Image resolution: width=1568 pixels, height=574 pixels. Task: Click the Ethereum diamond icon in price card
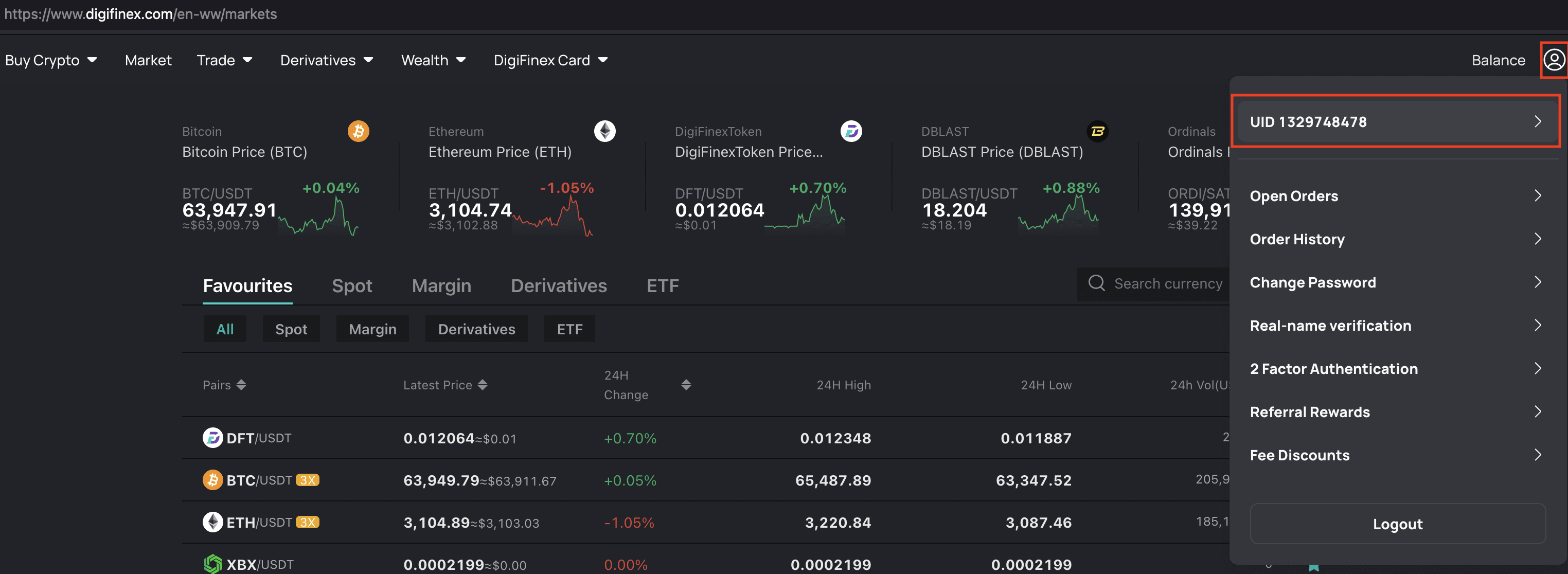604,131
